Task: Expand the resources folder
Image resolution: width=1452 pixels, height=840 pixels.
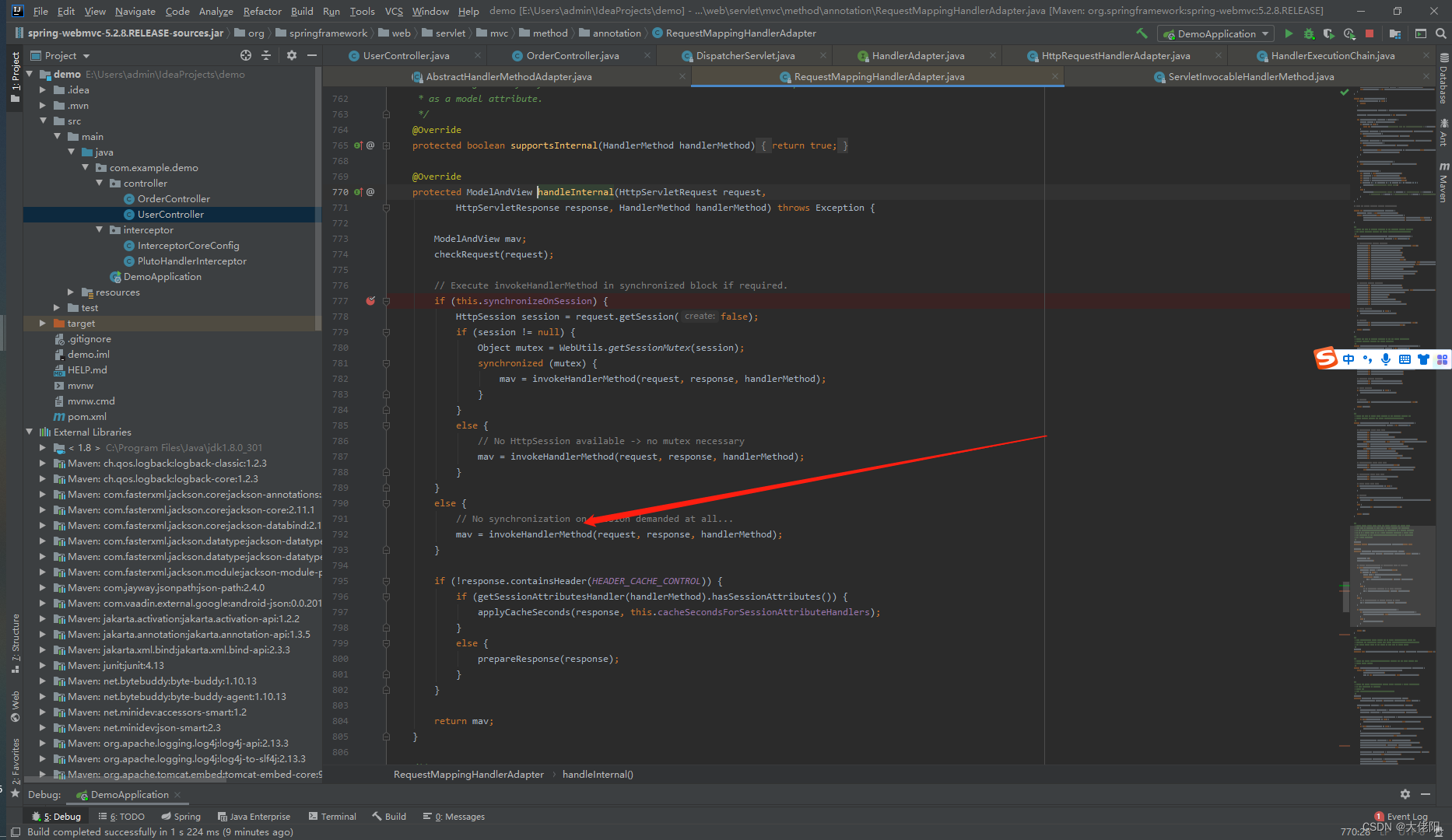Action: coord(72,292)
